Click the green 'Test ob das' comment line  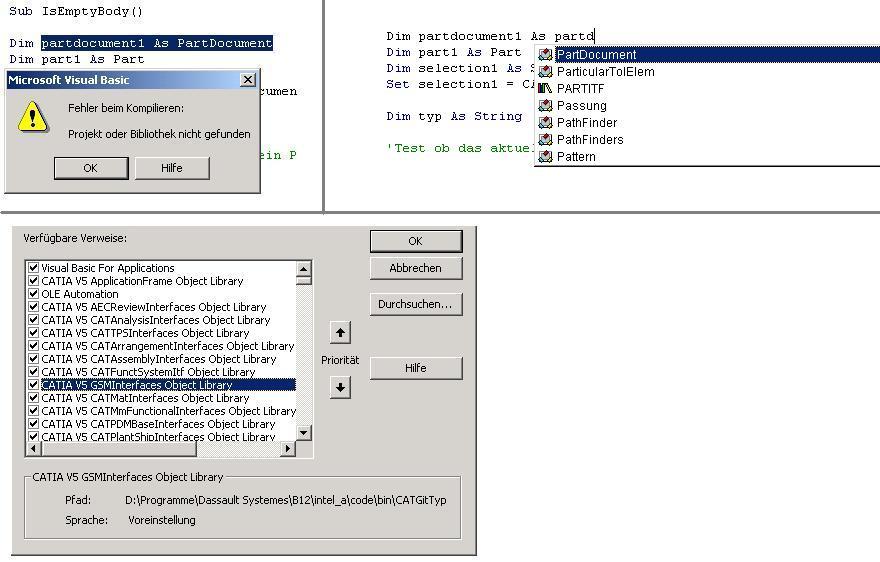(x=460, y=148)
